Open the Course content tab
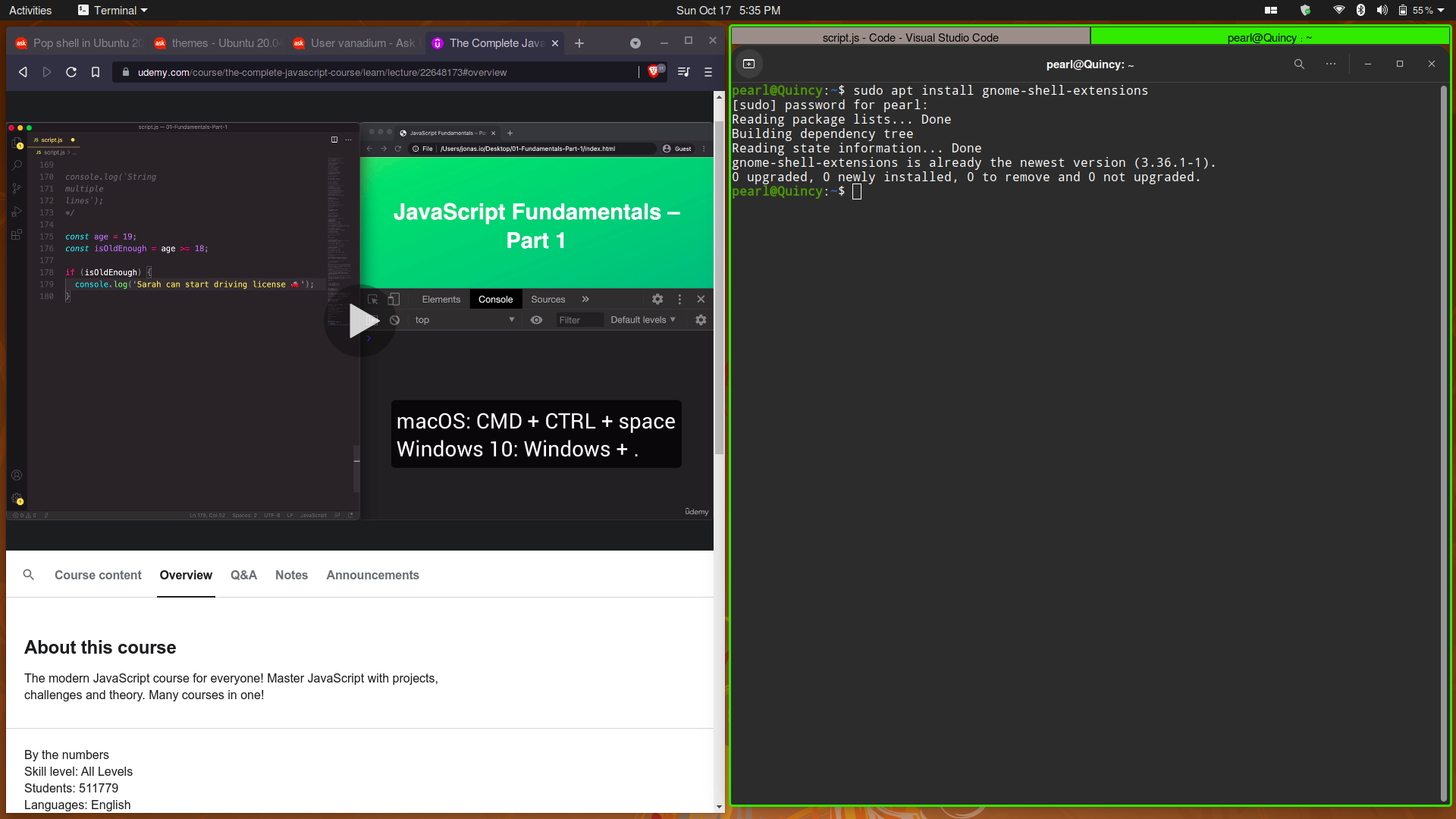Viewport: 1456px width, 819px height. (x=98, y=575)
